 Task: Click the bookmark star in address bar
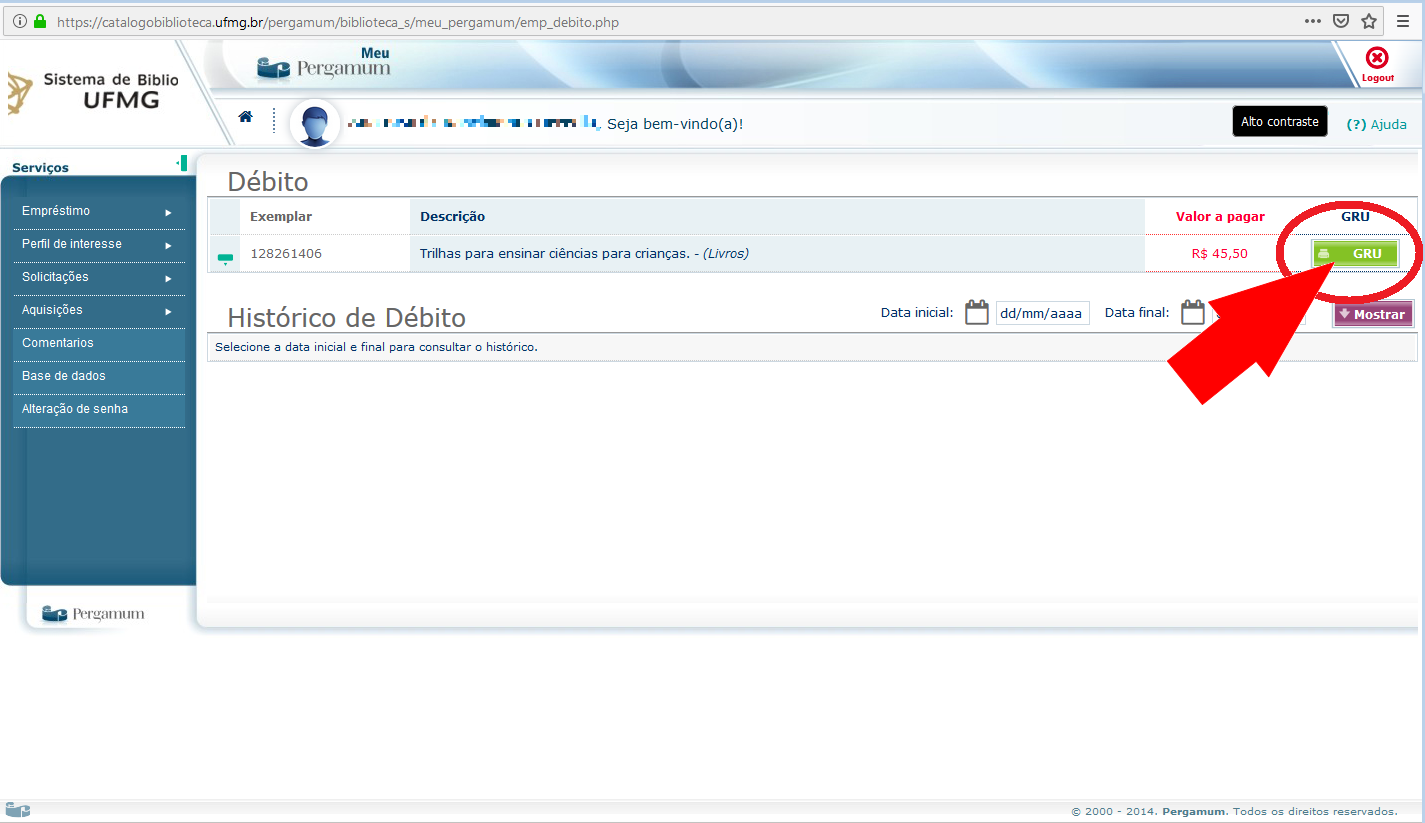coord(1369,21)
